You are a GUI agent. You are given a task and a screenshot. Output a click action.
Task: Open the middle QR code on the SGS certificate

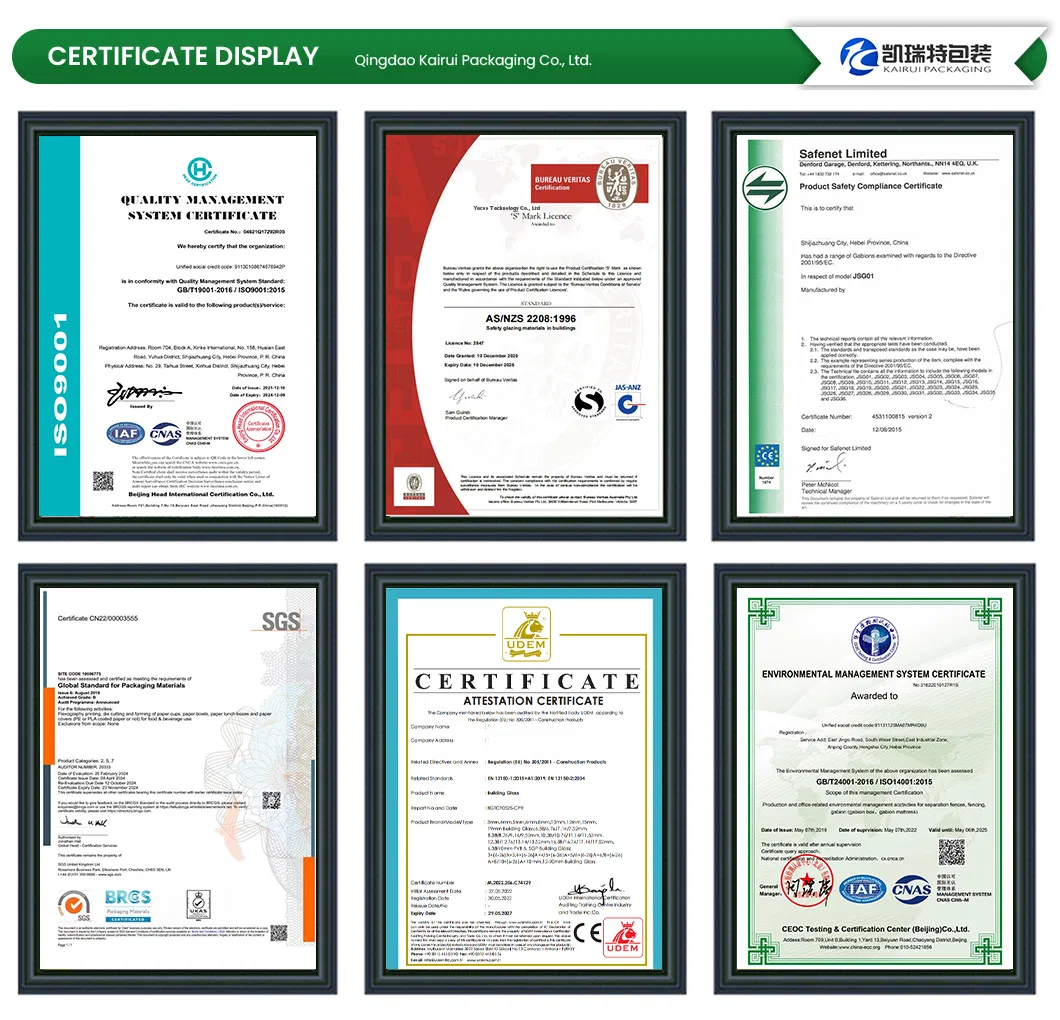[x=271, y=801]
